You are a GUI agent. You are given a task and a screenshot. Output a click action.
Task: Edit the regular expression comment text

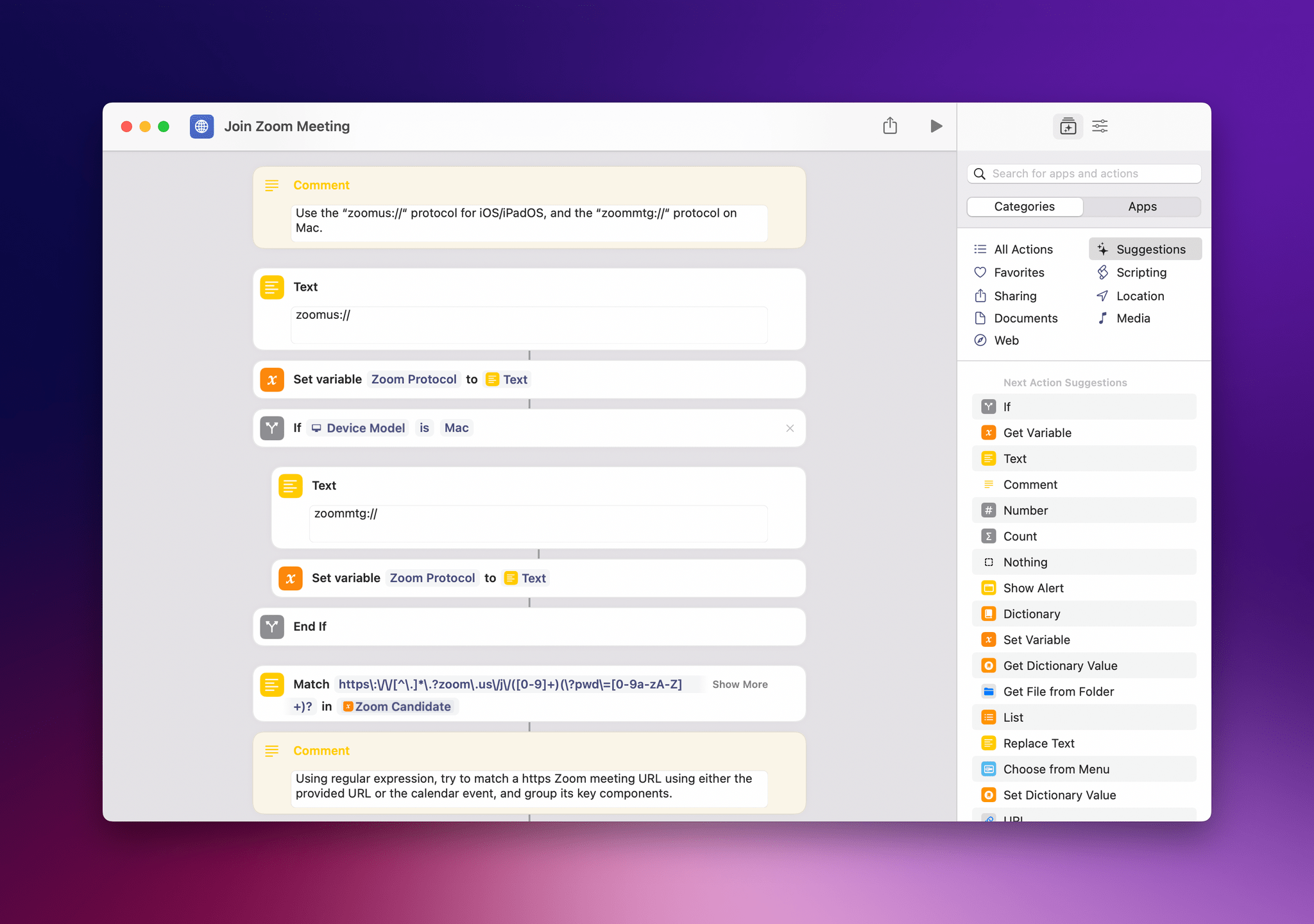(x=529, y=789)
